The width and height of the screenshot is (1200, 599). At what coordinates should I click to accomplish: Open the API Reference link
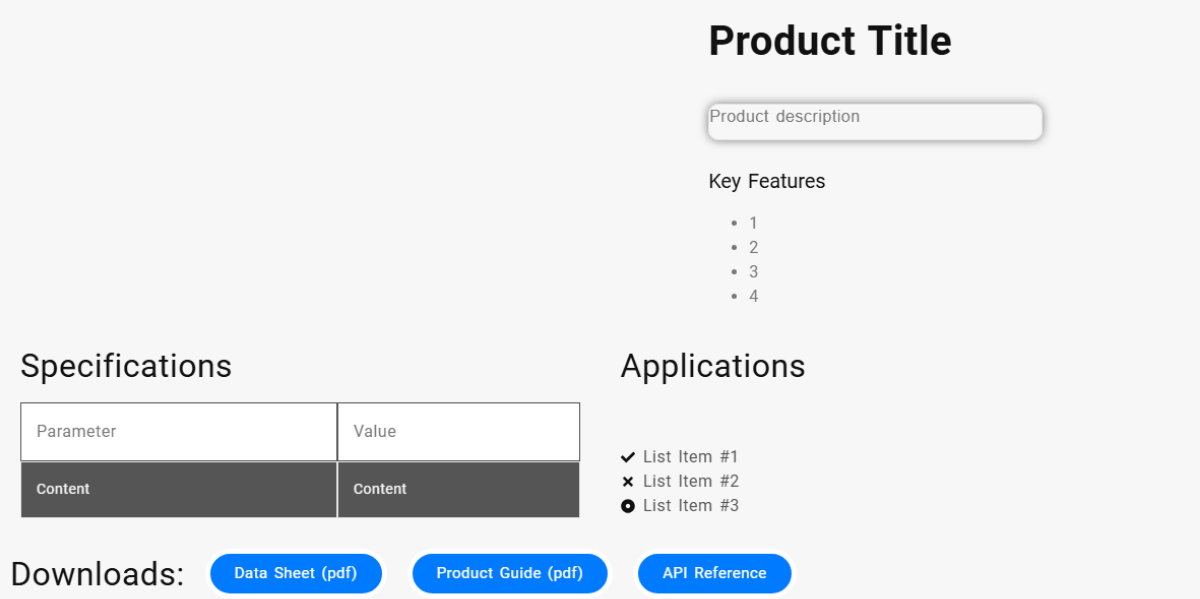tap(714, 574)
